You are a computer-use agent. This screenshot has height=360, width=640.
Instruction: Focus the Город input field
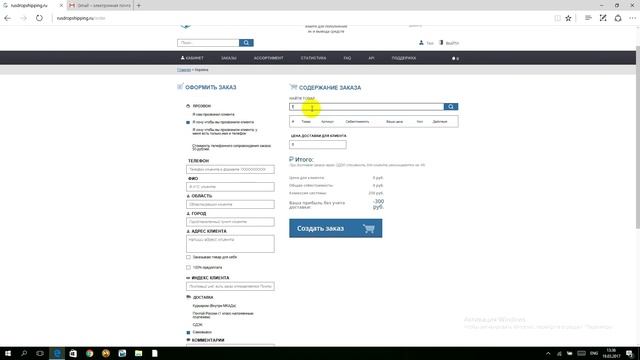[x=230, y=222]
